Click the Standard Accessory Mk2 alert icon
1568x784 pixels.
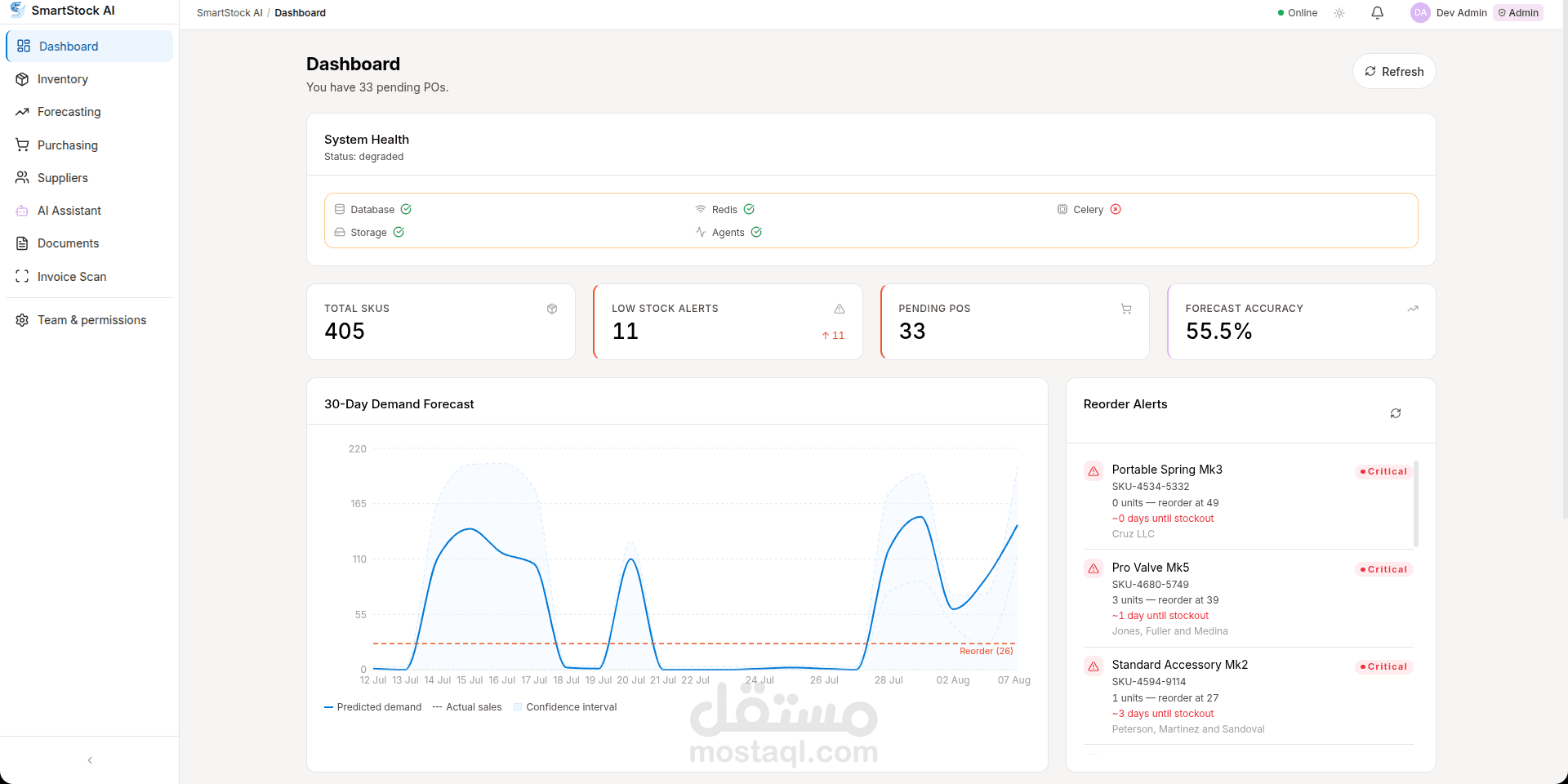coord(1094,666)
